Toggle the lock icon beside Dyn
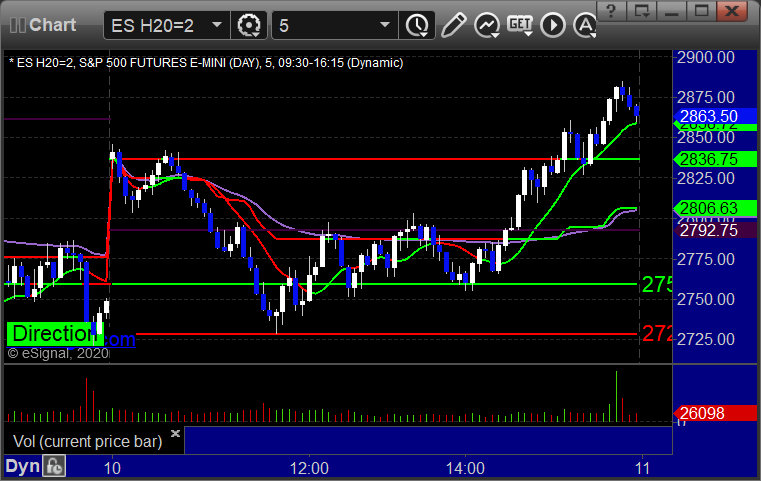Viewport: 761px width, 481px height. point(54,466)
